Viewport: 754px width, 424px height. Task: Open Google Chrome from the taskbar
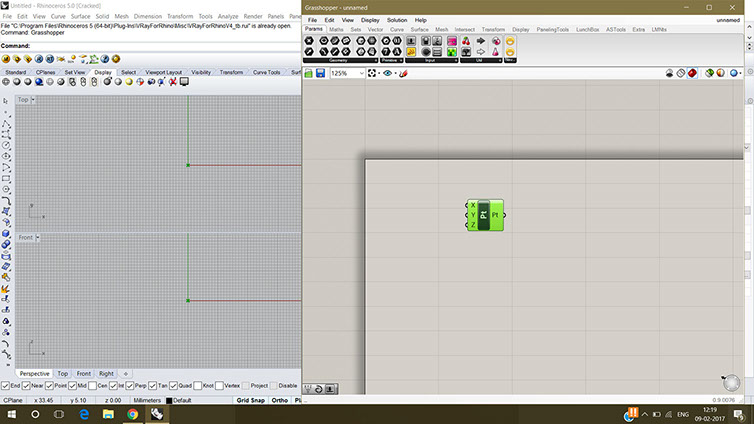click(x=132, y=414)
